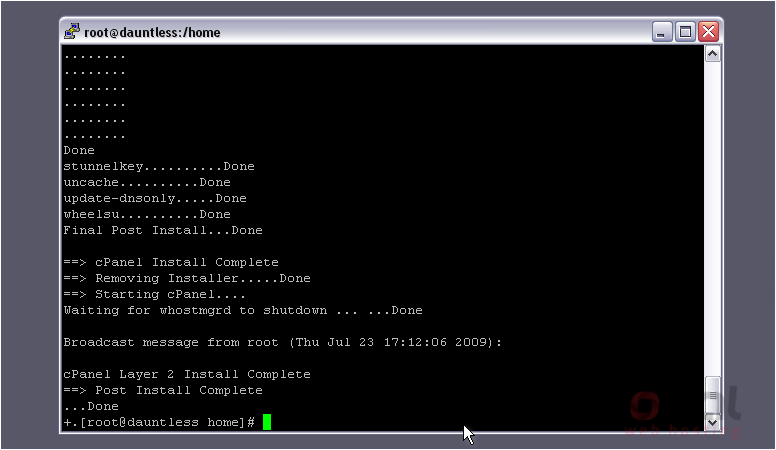Click the vertical scrollbar thumb
The height and width of the screenshot is (450, 776).
(x=712, y=395)
